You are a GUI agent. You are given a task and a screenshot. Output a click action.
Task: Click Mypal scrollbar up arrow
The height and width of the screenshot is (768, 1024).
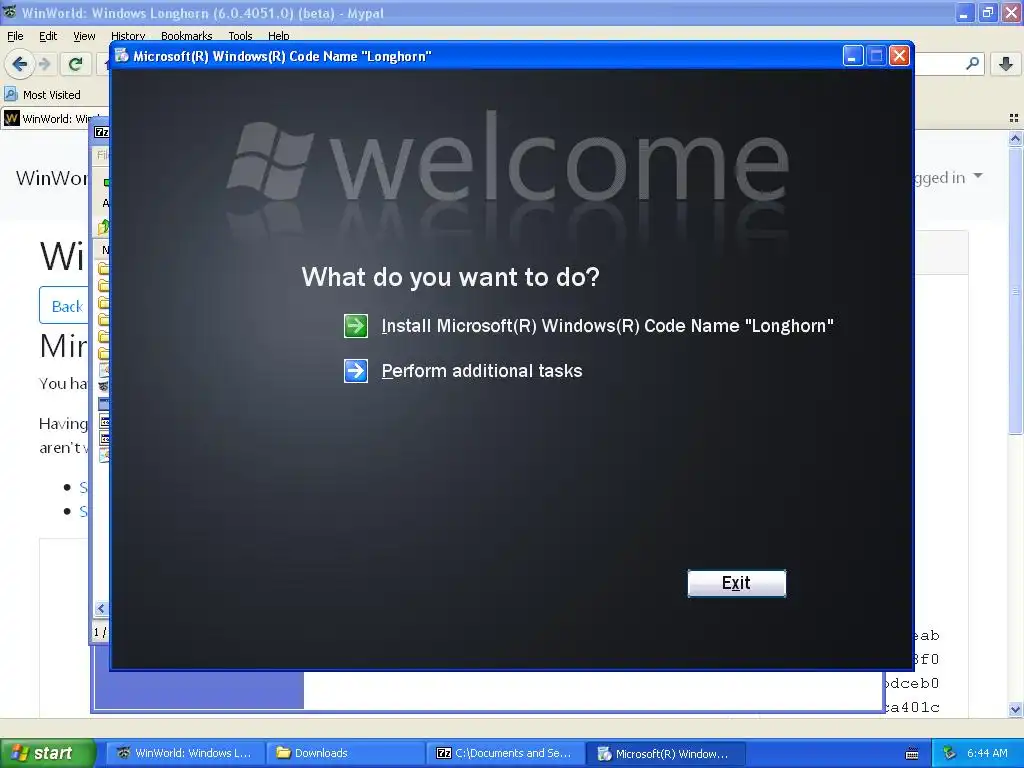coord(1015,138)
